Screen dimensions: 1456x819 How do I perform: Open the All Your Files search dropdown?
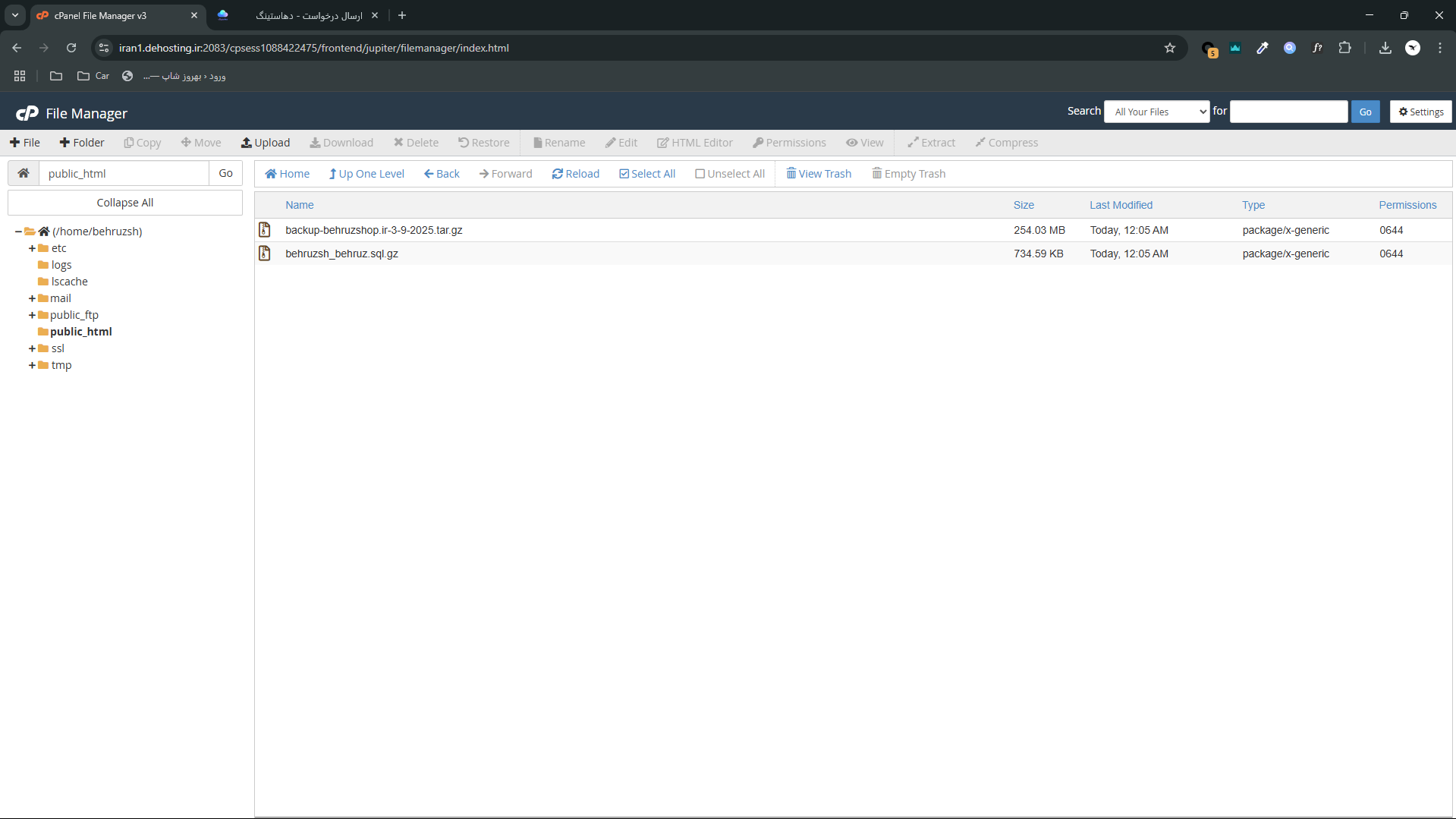point(1156,112)
